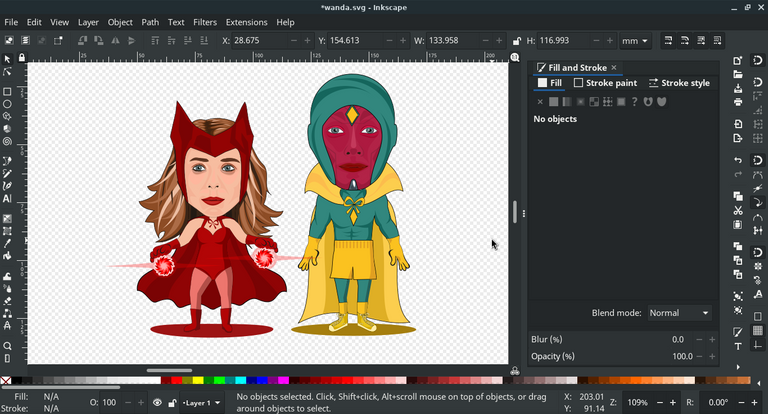Increase the zoom percentage plus
The height and width of the screenshot is (414, 768).
click(673, 403)
